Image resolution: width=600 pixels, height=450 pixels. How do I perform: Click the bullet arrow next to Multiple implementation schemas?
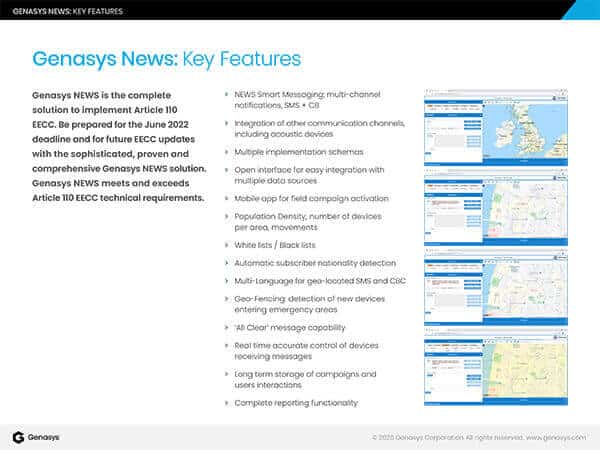tap(226, 151)
